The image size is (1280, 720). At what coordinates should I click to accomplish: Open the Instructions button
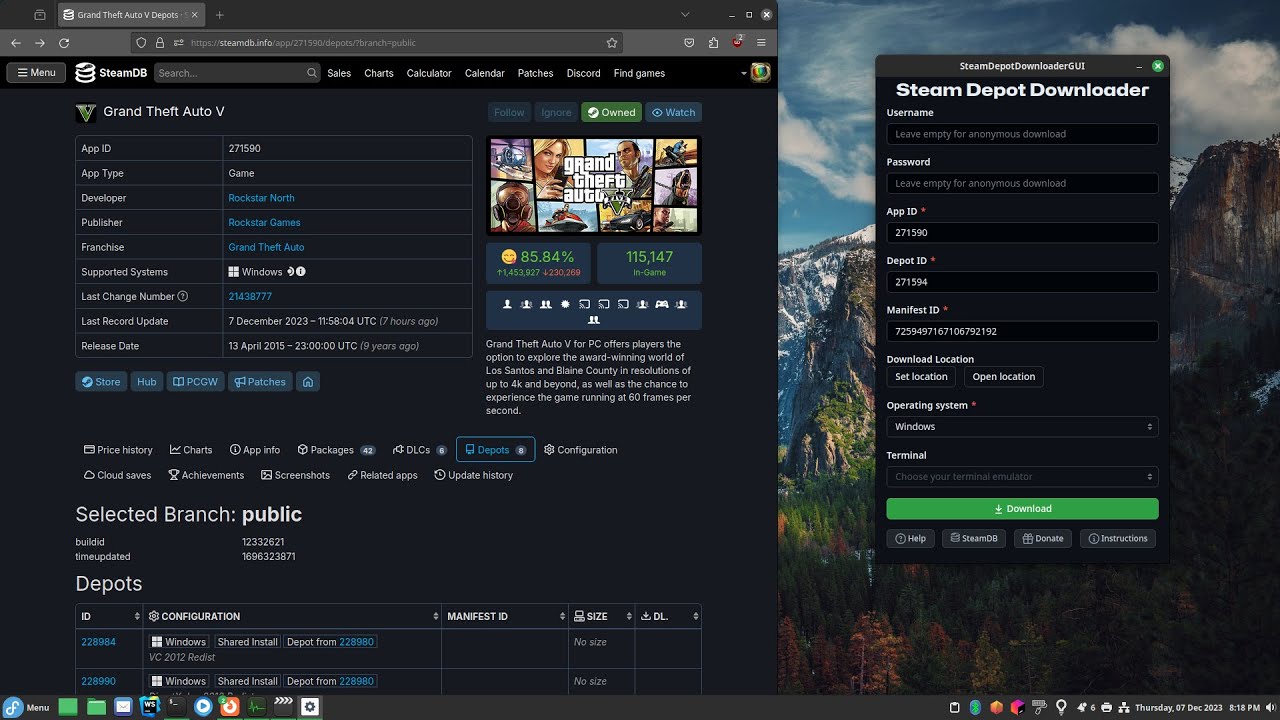(x=1118, y=538)
